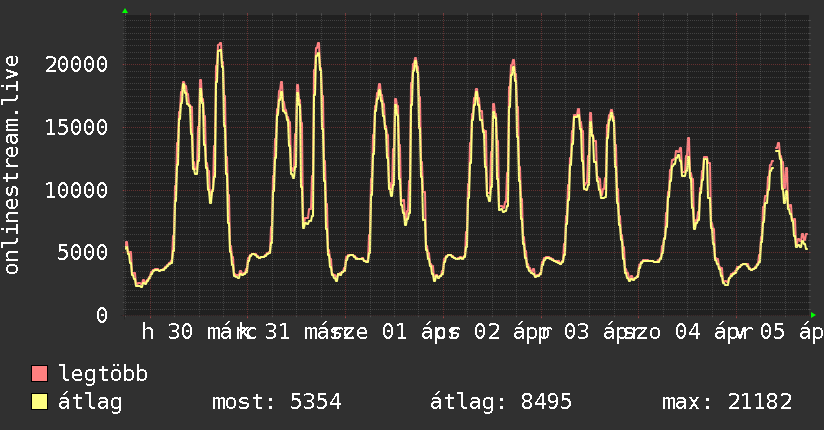Click the 5000 y-axis label
Image resolution: width=824 pixels, height=430 pixels.
[83, 252]
